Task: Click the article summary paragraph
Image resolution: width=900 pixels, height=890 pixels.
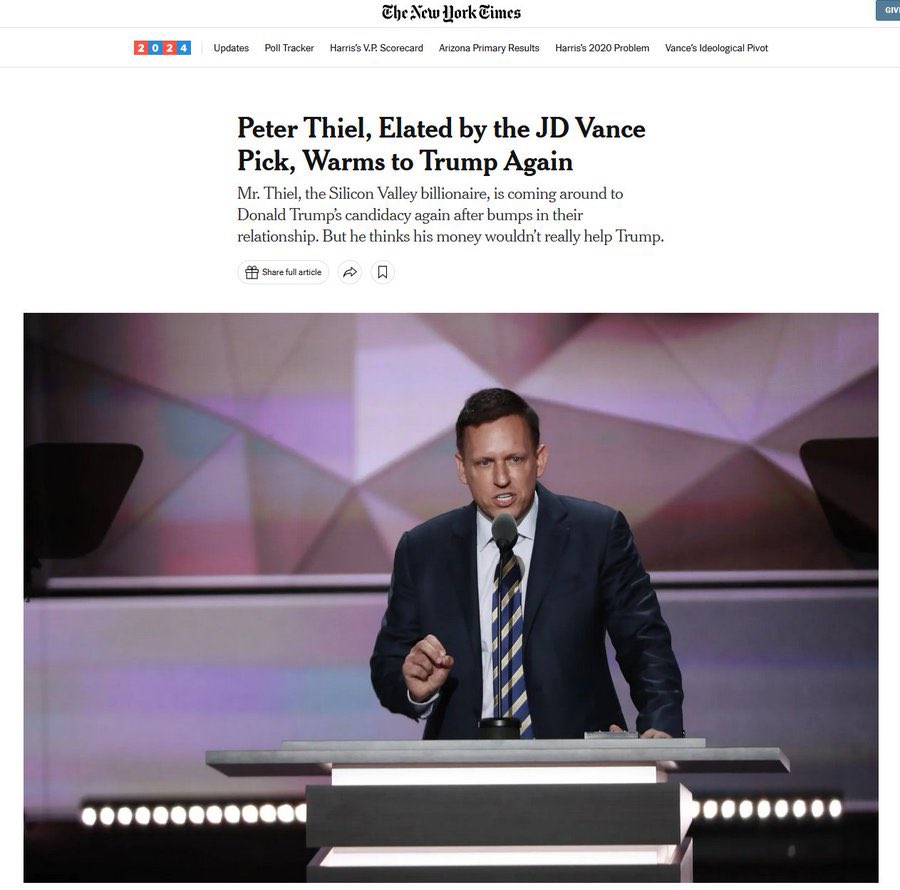Action: pos(451,215)
